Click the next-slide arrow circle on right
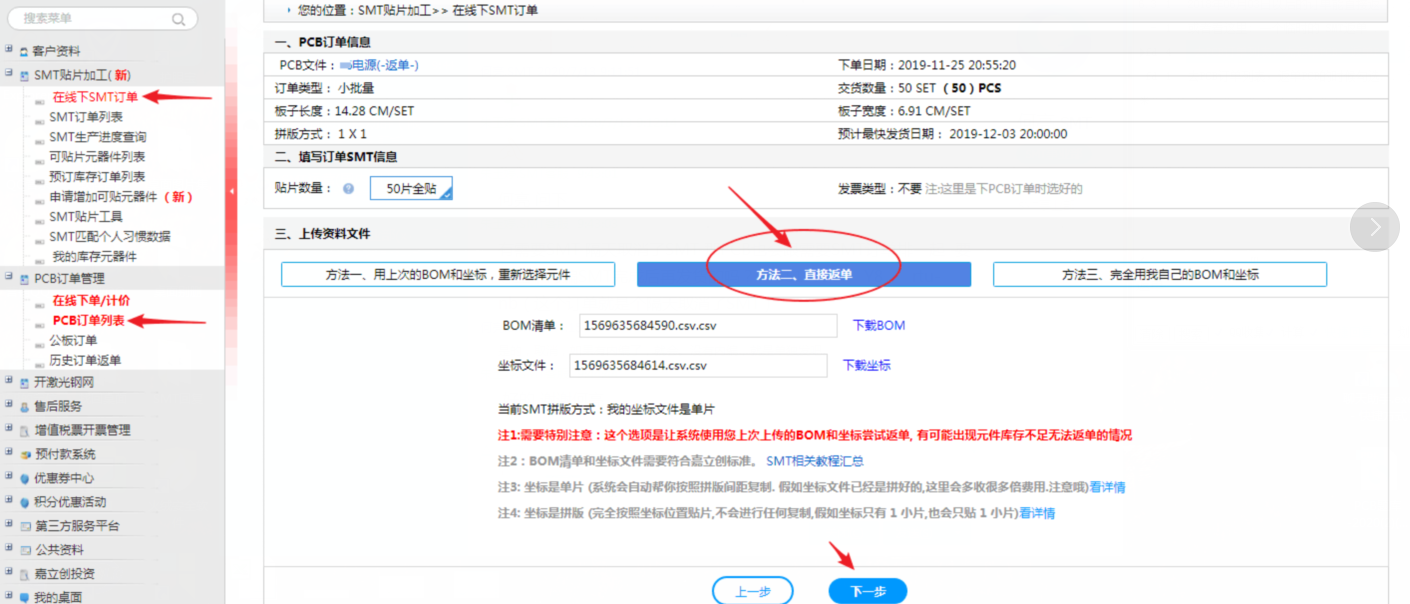1410x604 pixels. tap(1374, 227)
